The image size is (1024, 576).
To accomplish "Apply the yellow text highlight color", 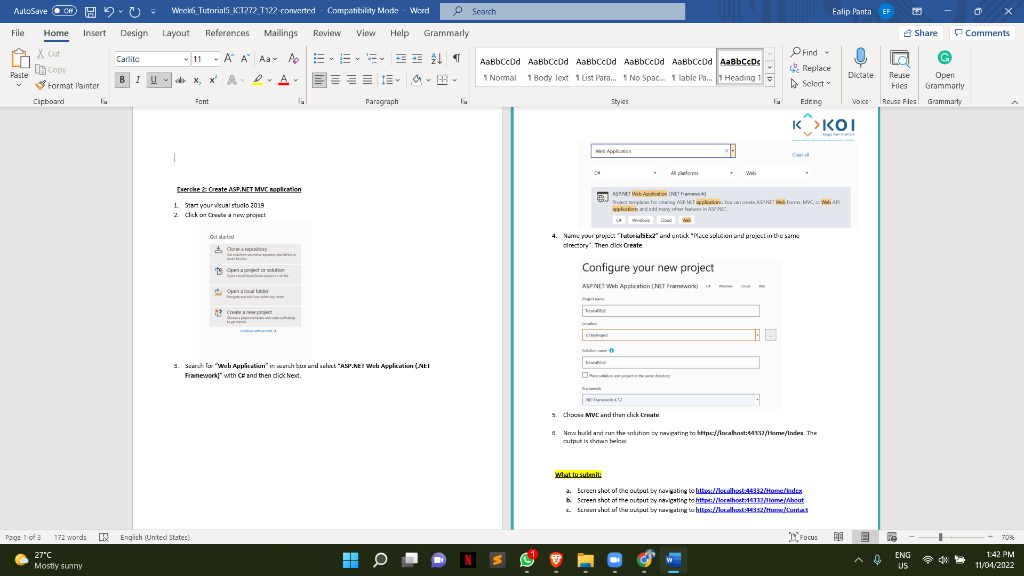I will (257, 80).
